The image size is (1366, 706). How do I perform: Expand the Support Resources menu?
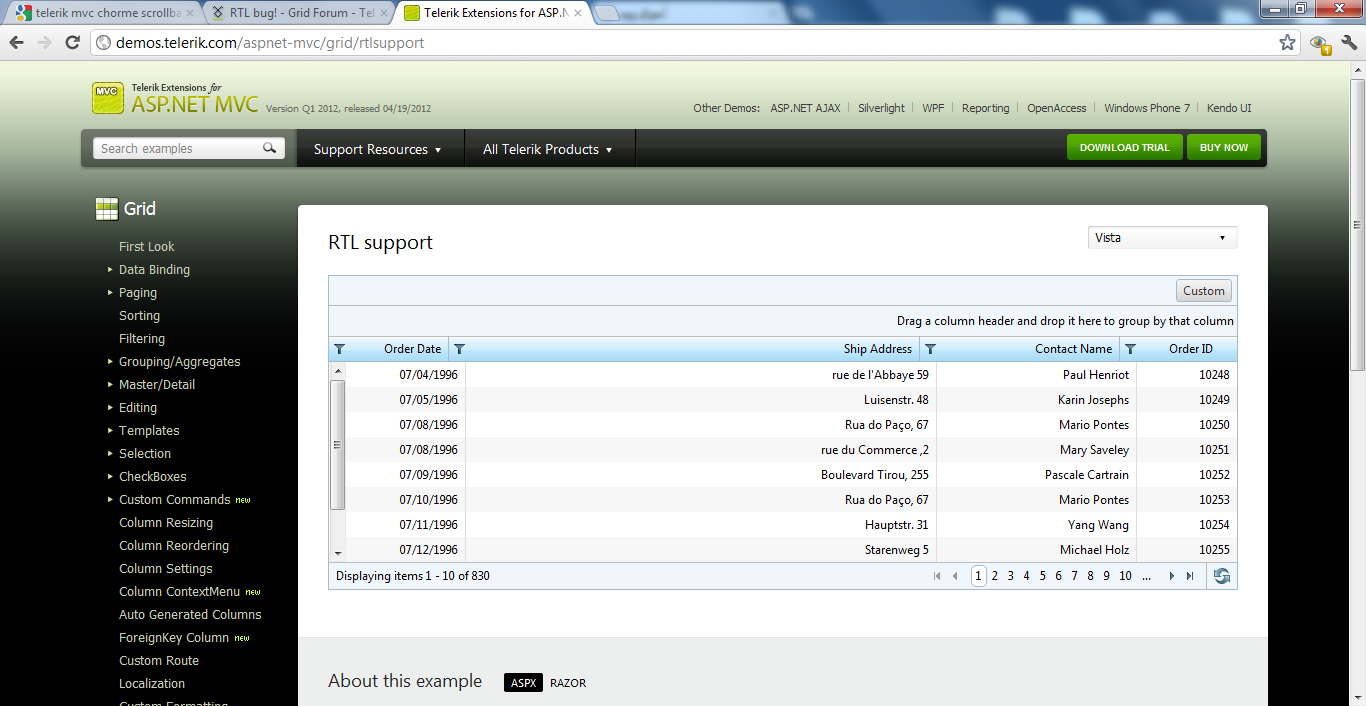click(x=378, y=149)
